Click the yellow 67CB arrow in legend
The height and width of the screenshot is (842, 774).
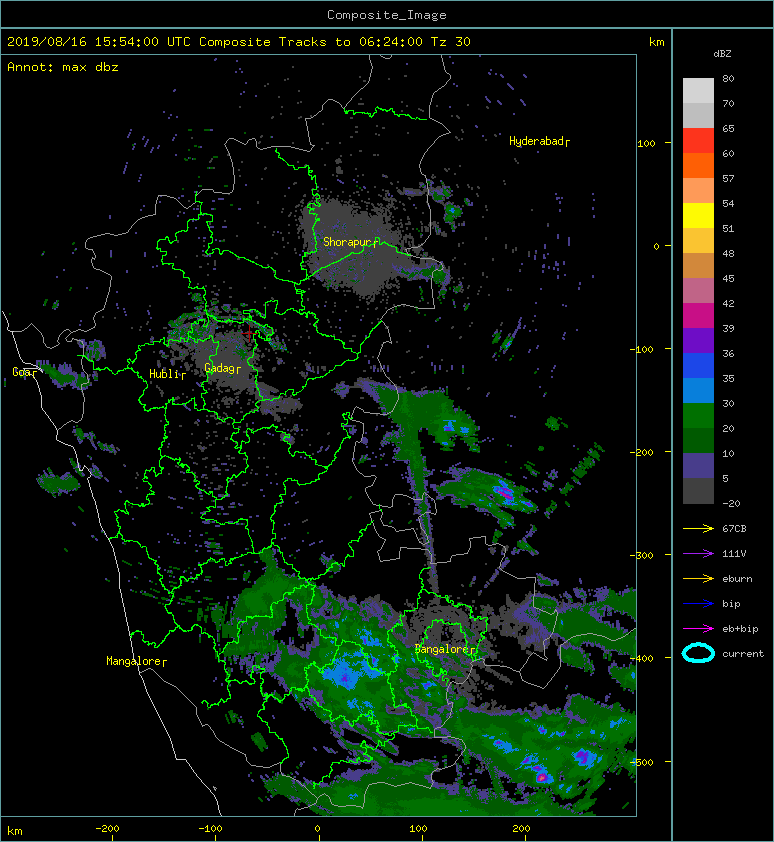[x=698, y=528]
